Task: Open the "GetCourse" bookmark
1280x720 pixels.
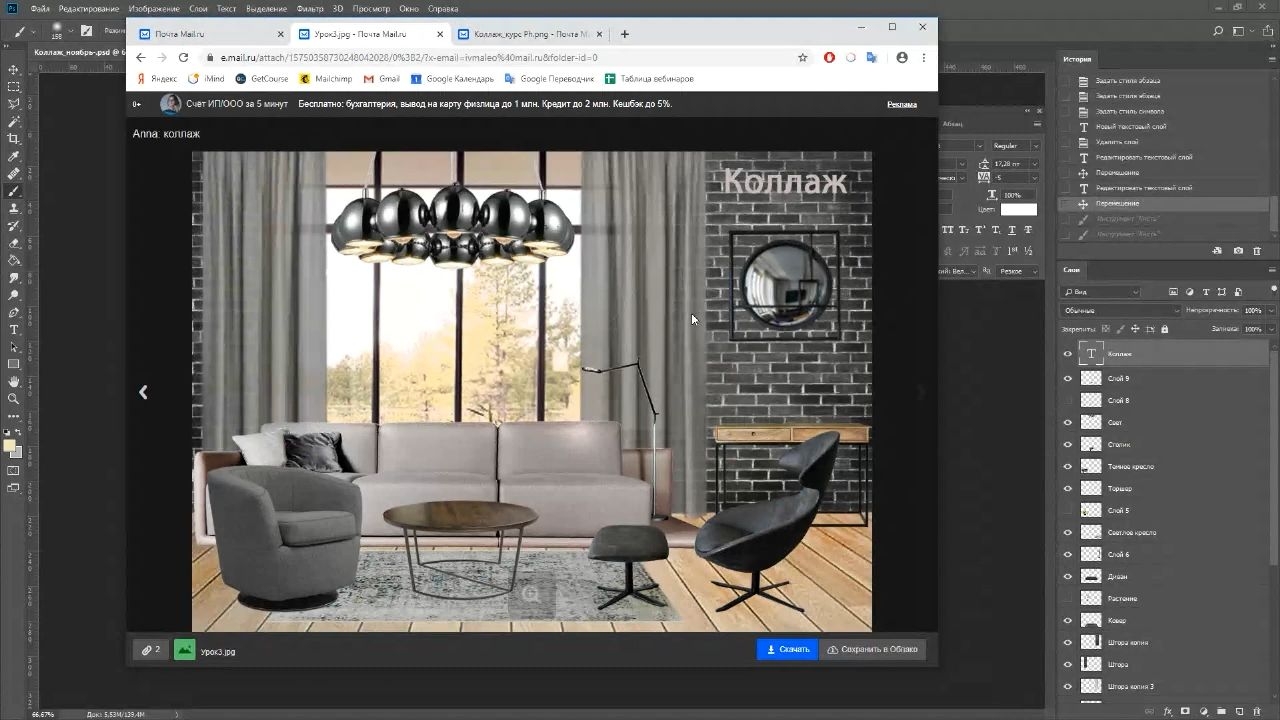Action: (262, 79)
